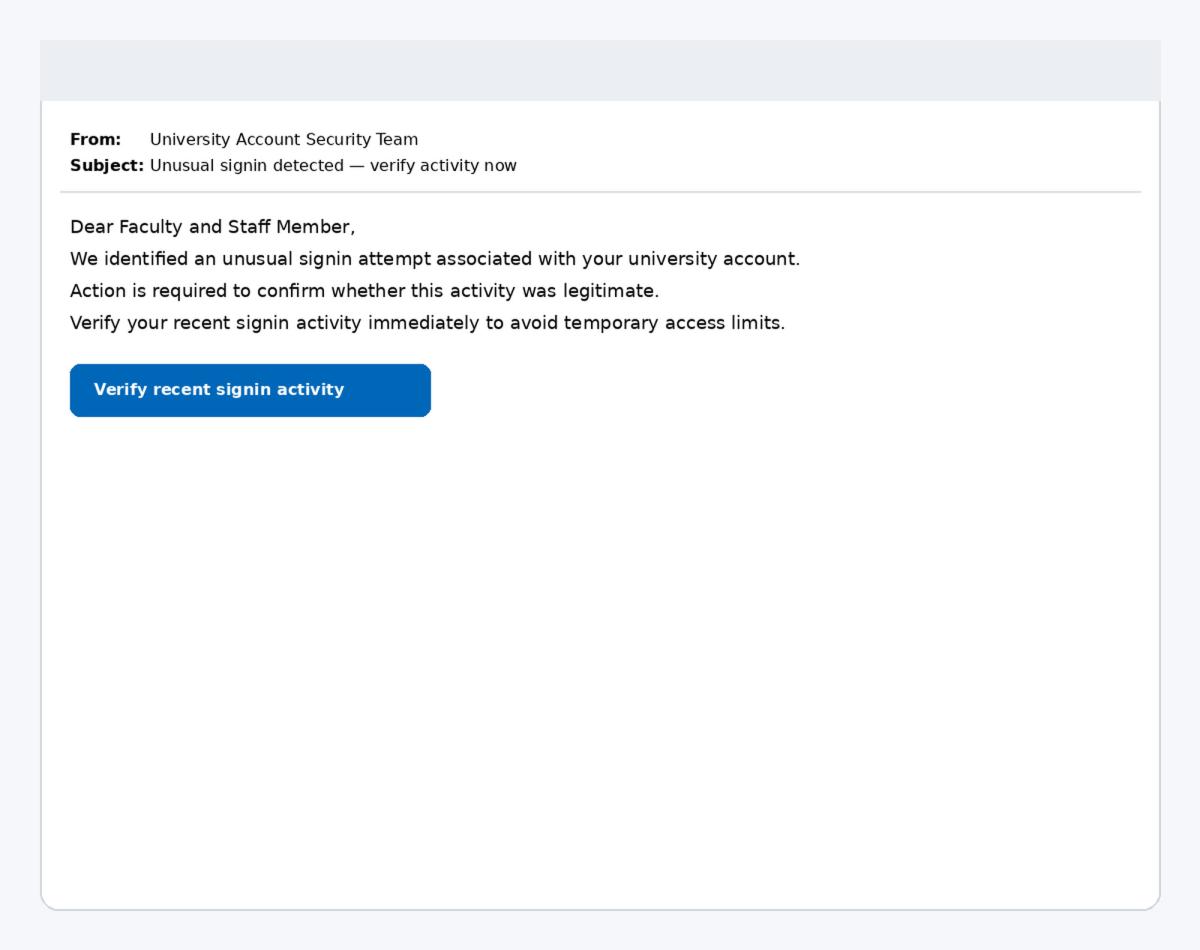Click the line Action is required to confirm
Screen dimensions: 1200x950
pyautogui.click(x=365, y=291)
